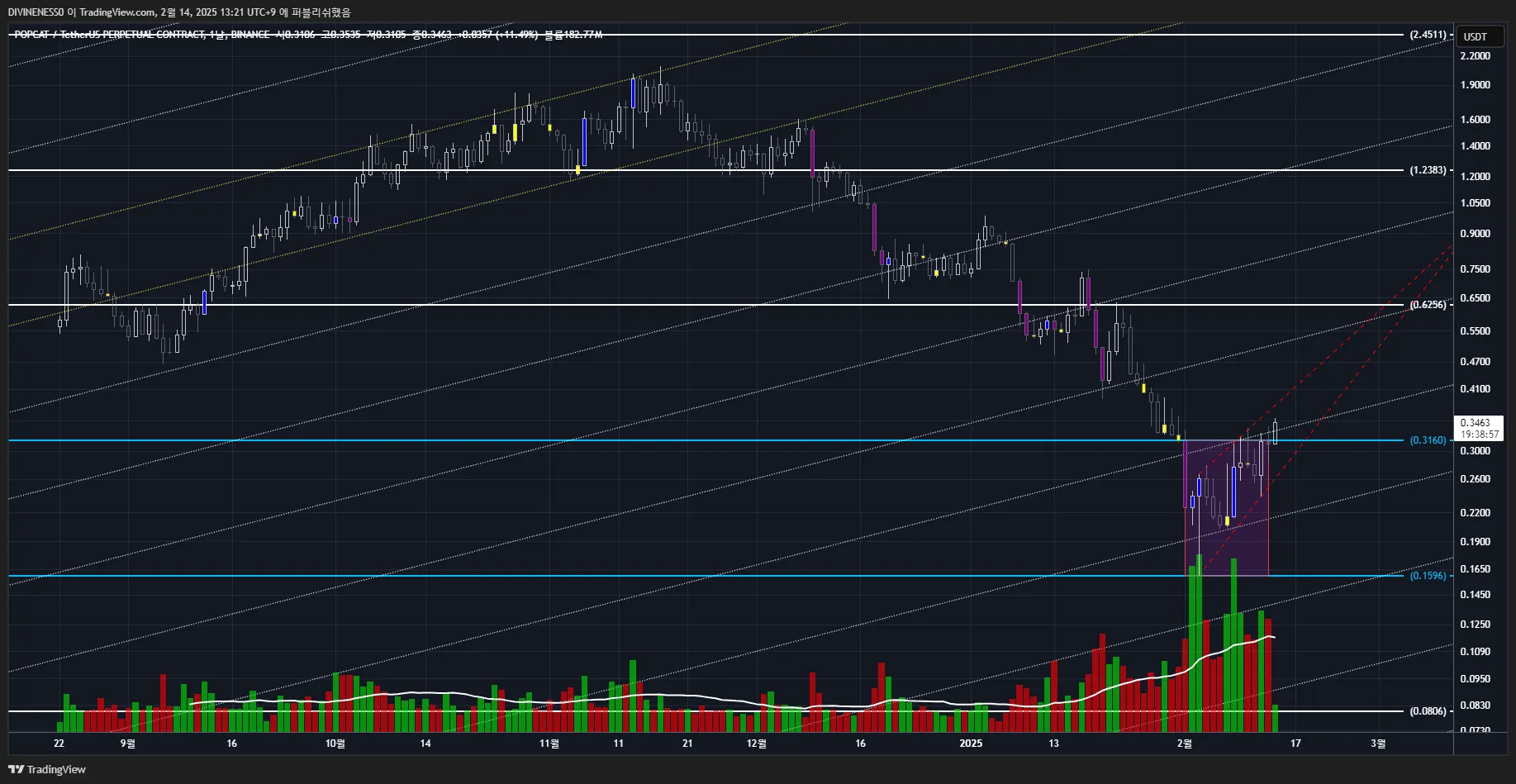Click the 0.3000 price axis label
This screenshot has width=1516, height=784.
(1476, 451)
